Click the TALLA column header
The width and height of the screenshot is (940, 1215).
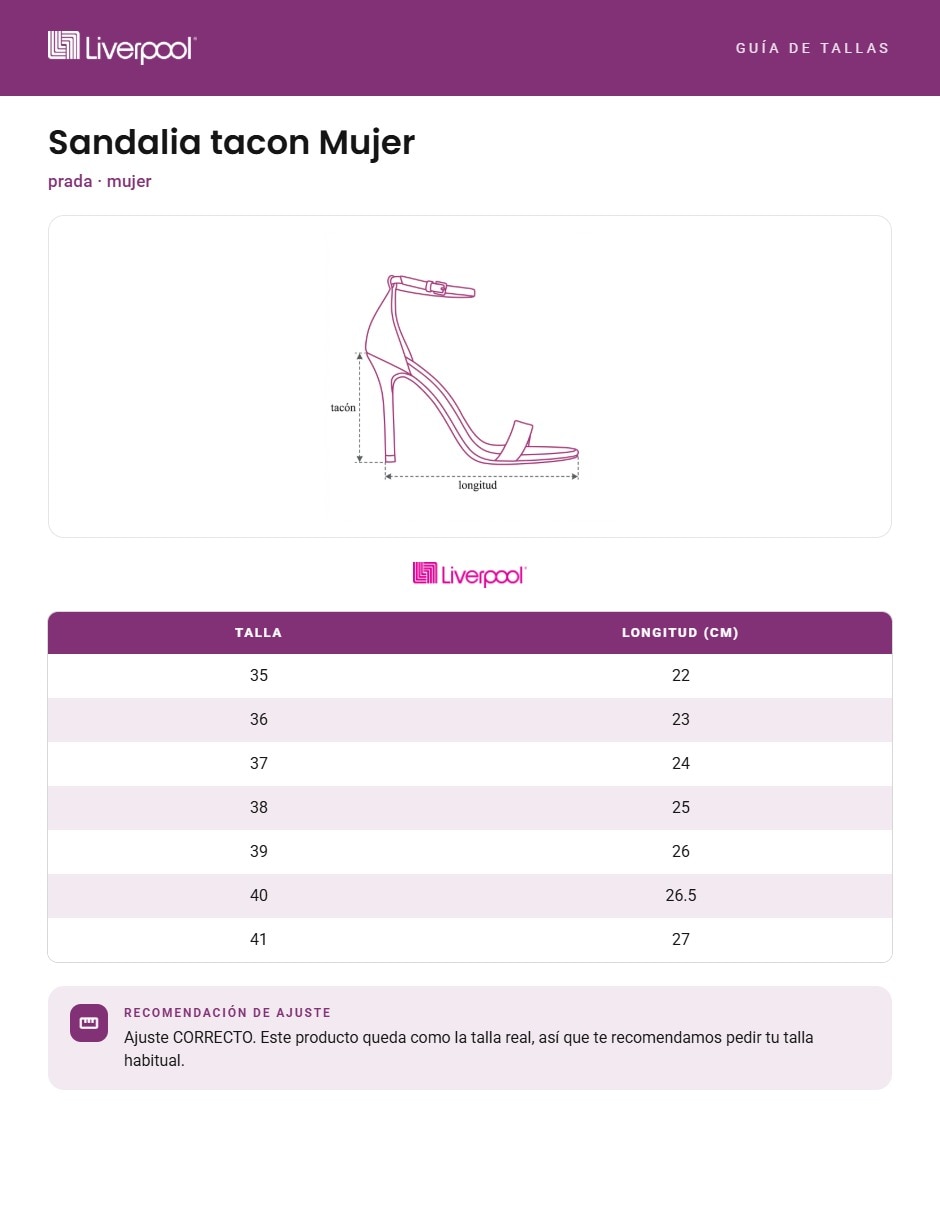coord(259,633)
